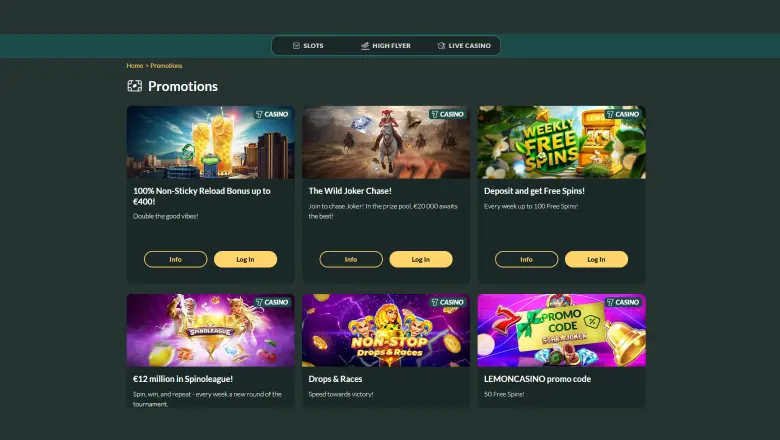Open the Slots tab
This screenshot has height=440, width=780.
coord(307,46)
